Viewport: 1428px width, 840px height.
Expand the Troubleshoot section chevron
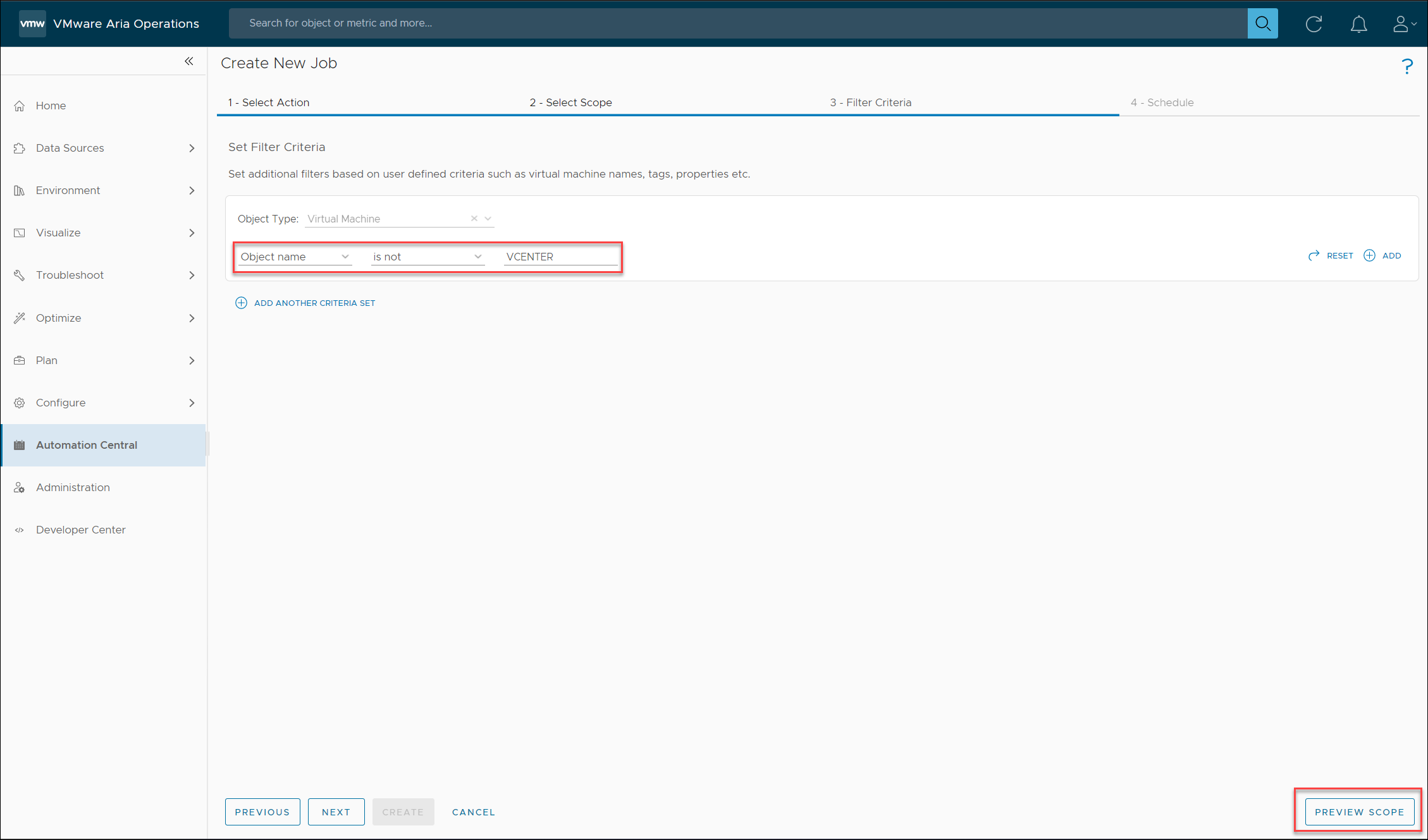coord(192,275)
